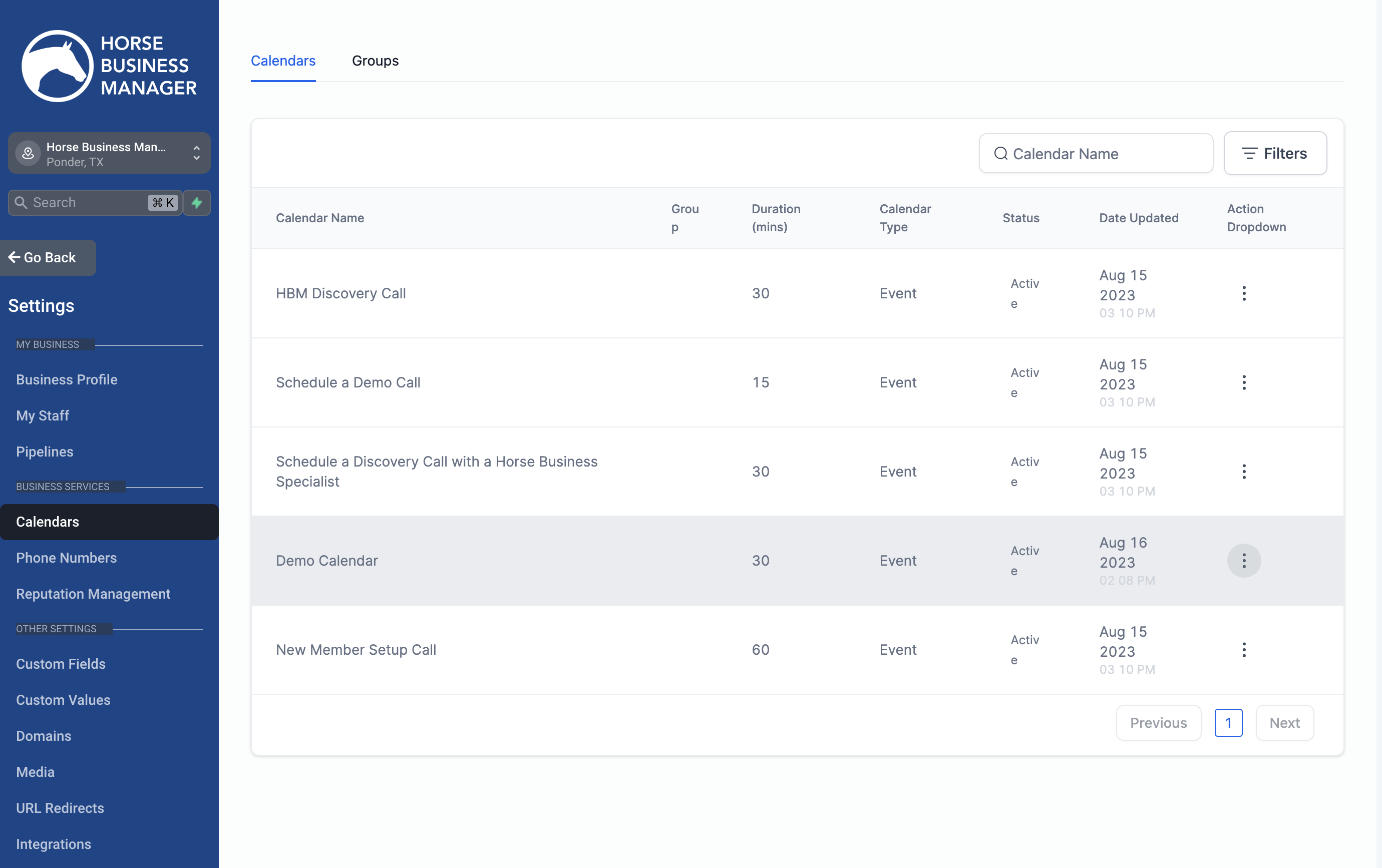Switch to the Groups tab
This screenshot has height=868, width=1382.
[375, 61]
